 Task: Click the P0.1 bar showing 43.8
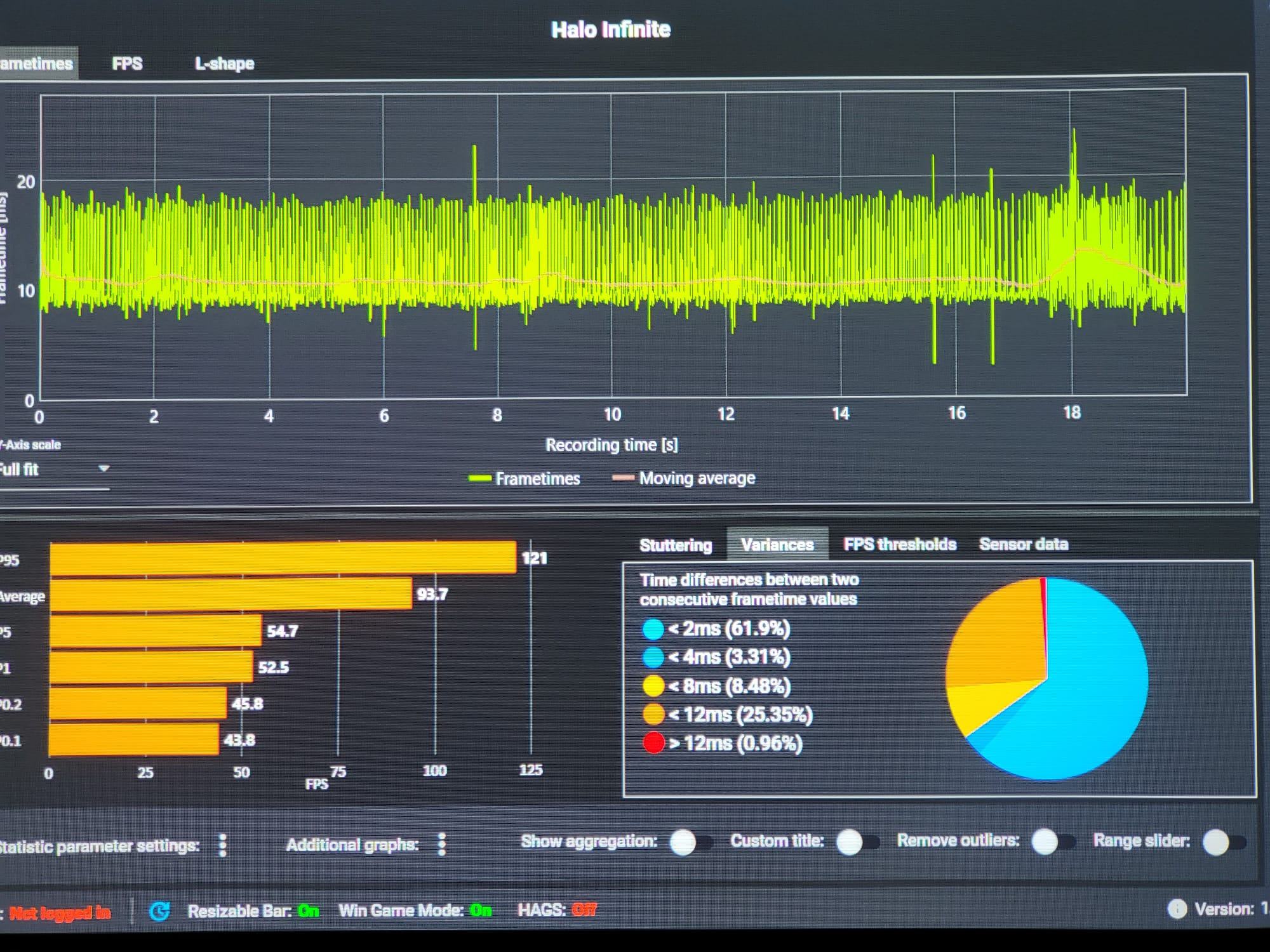(134, 739)
